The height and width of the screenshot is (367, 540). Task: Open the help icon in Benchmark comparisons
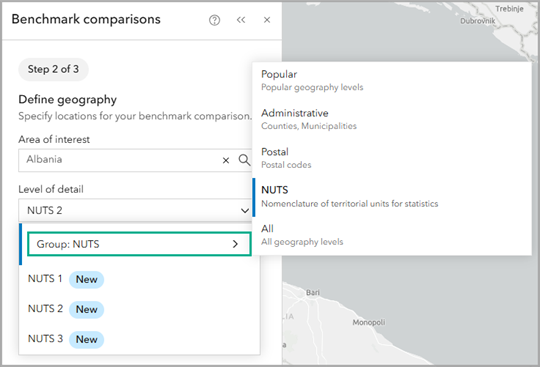point(214,20)
